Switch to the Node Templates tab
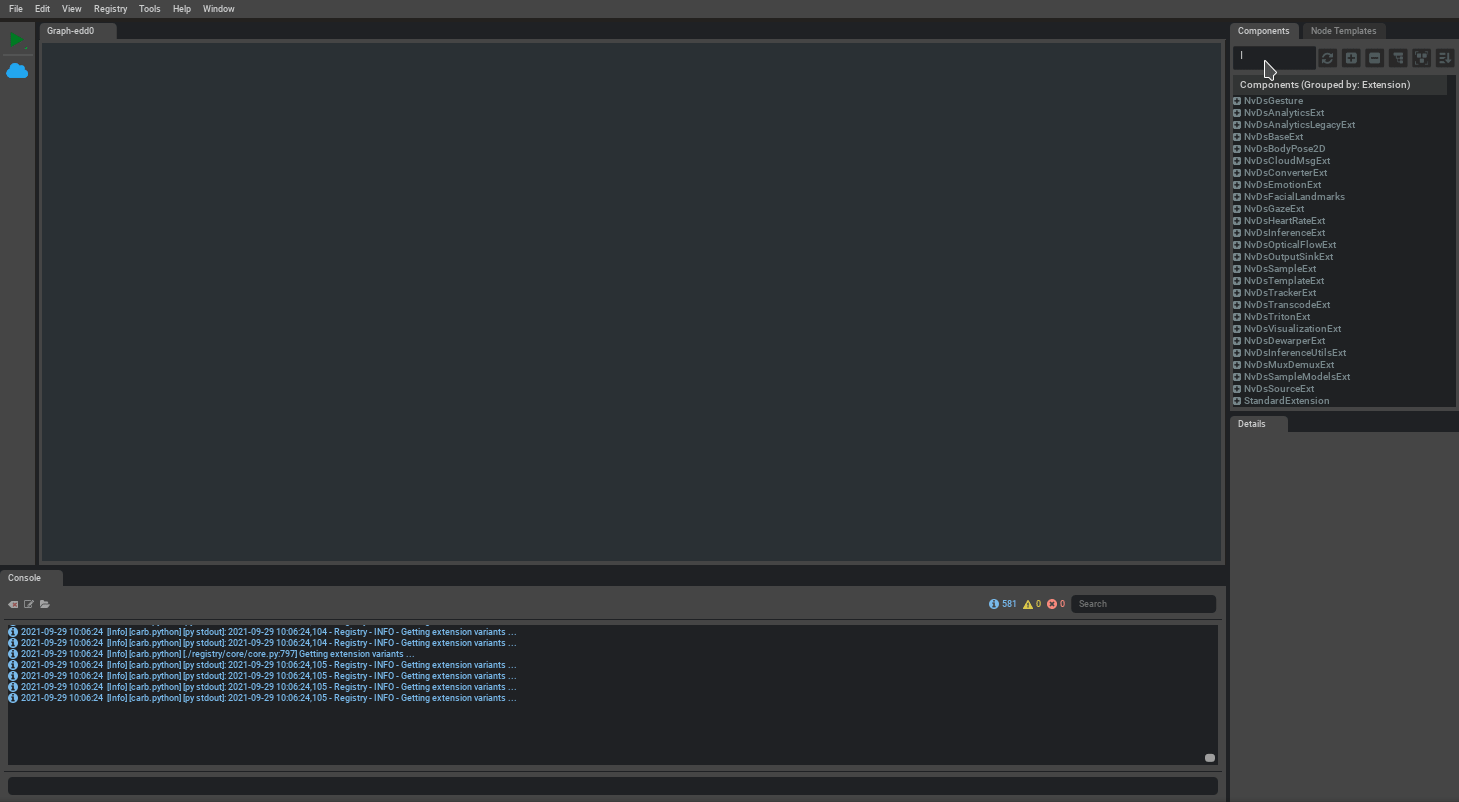The height and width of the screenshot is (802, 1459). click(x=1343, y=31)
